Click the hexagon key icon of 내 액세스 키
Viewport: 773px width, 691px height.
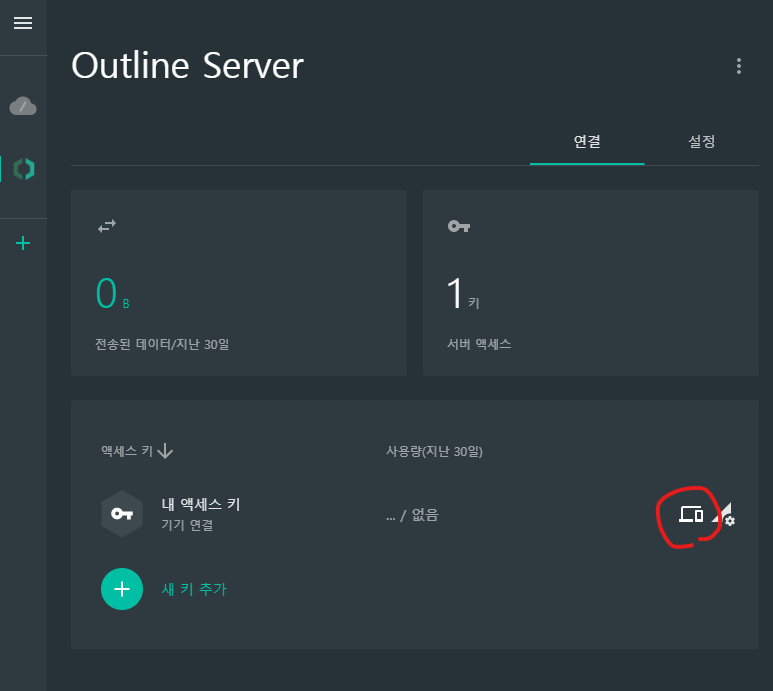[x=122, y=514]
